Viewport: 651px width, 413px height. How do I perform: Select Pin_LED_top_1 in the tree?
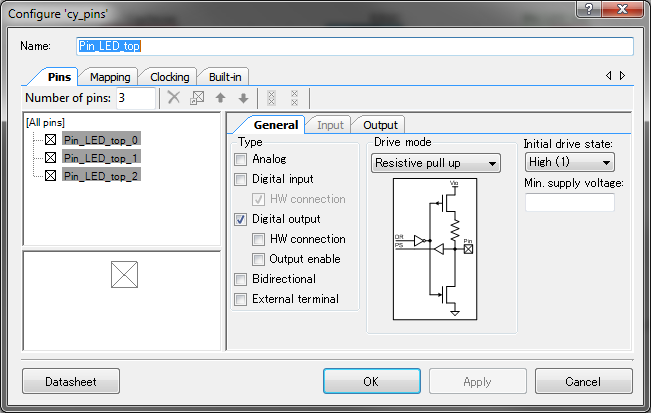101,158
